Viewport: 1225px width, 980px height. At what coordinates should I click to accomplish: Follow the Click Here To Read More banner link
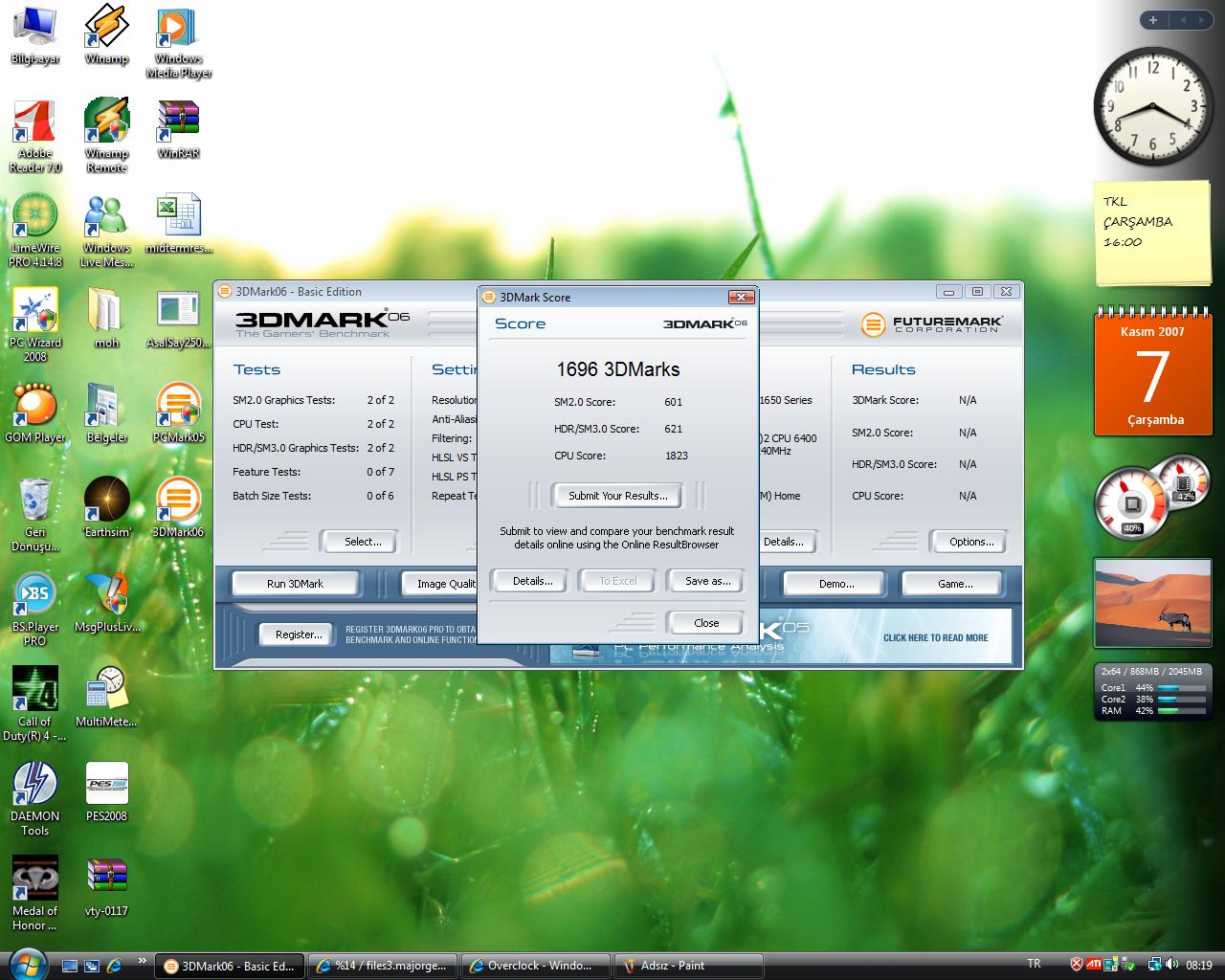tap(935, 637)
